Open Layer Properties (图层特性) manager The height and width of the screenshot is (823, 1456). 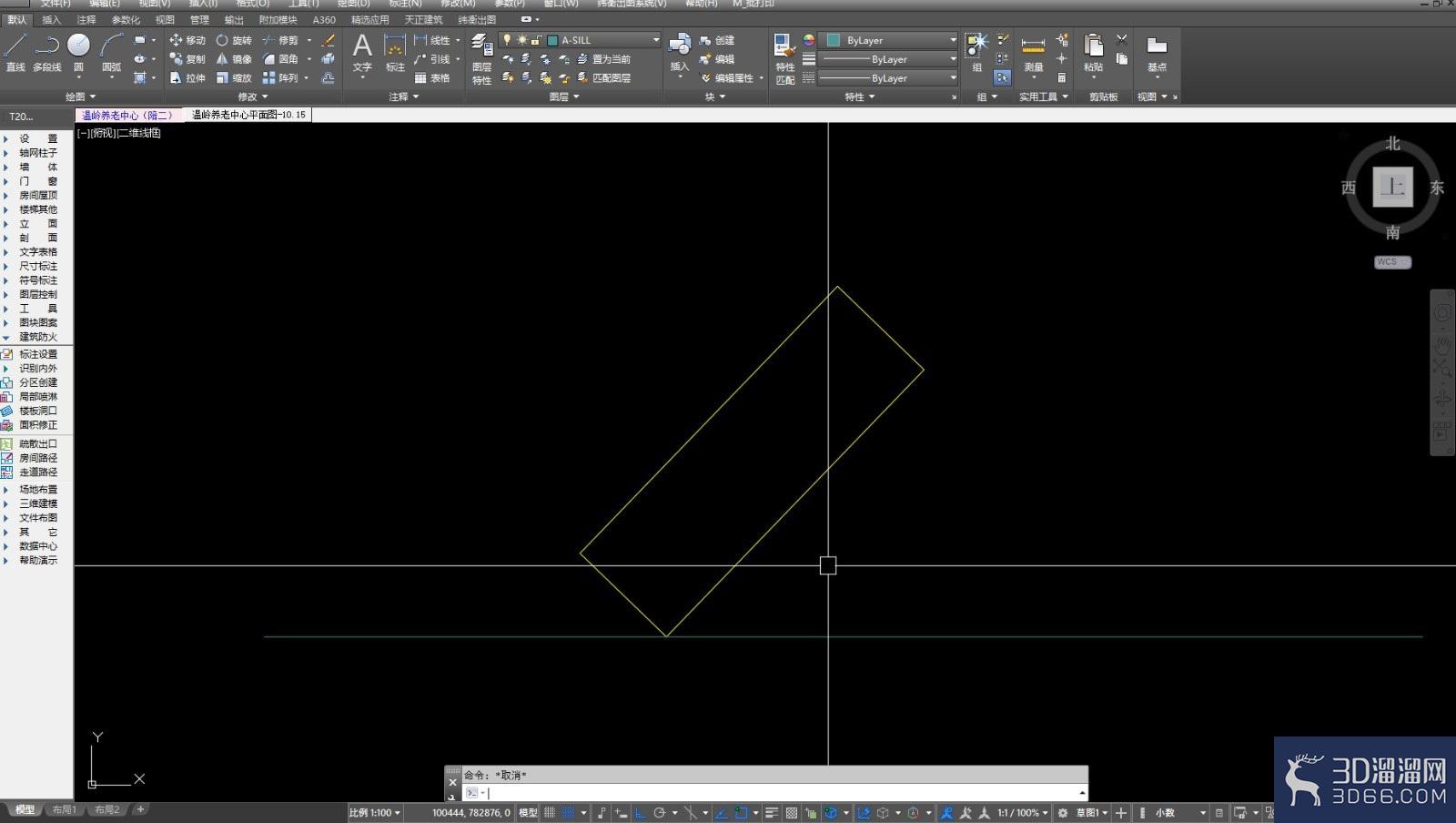click(x=481, y=60)
